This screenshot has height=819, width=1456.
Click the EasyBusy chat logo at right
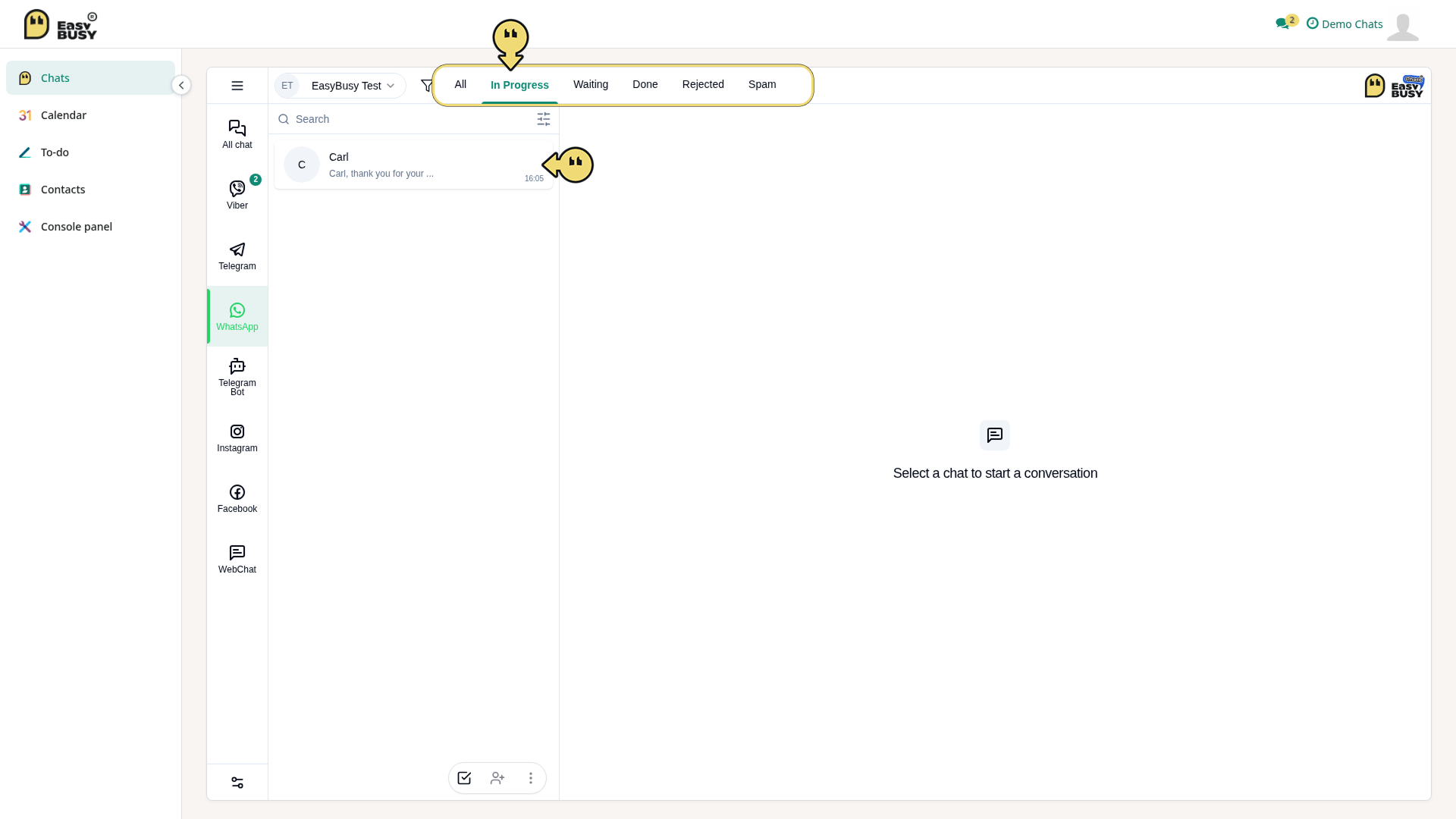tap(1395, 86)
